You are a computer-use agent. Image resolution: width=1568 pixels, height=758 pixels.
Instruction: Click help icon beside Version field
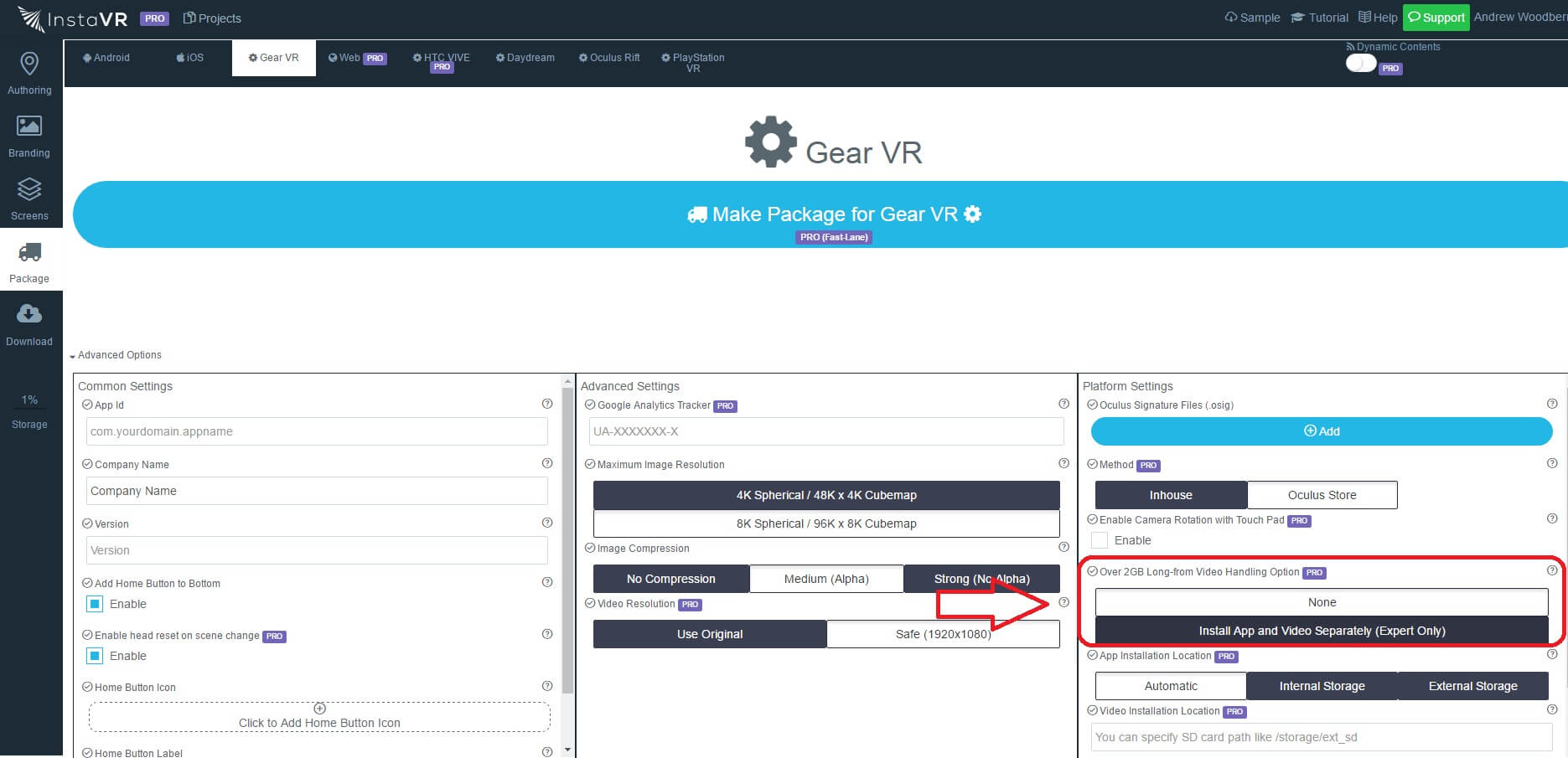tap(547, 523)
